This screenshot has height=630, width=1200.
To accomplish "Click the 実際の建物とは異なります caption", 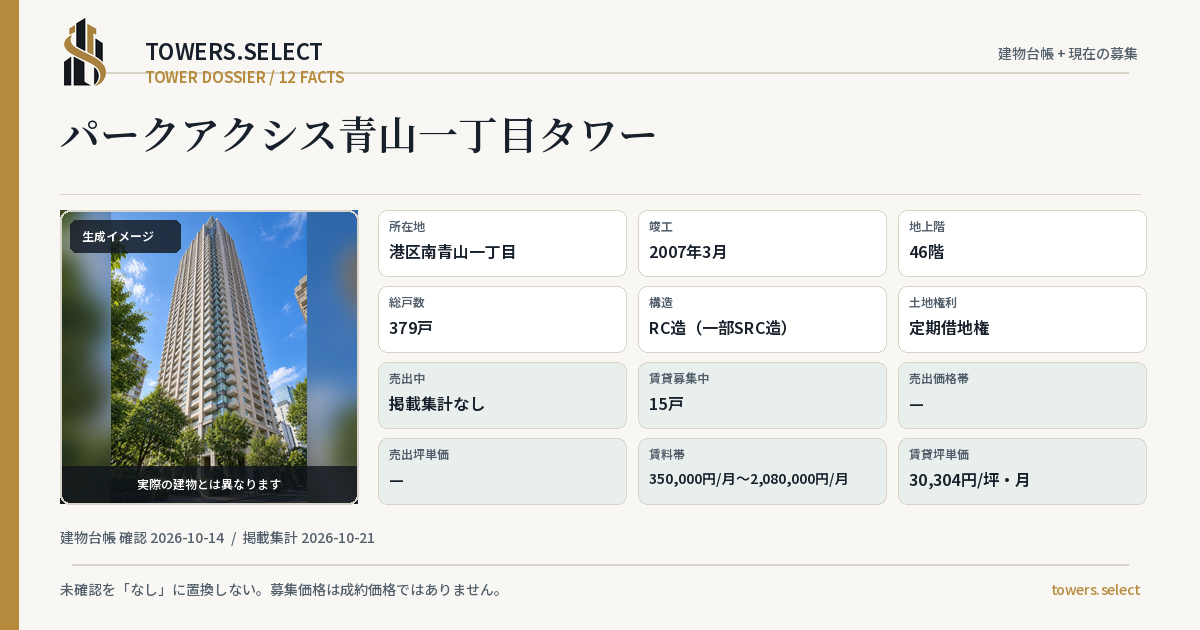I will (209, 484).
